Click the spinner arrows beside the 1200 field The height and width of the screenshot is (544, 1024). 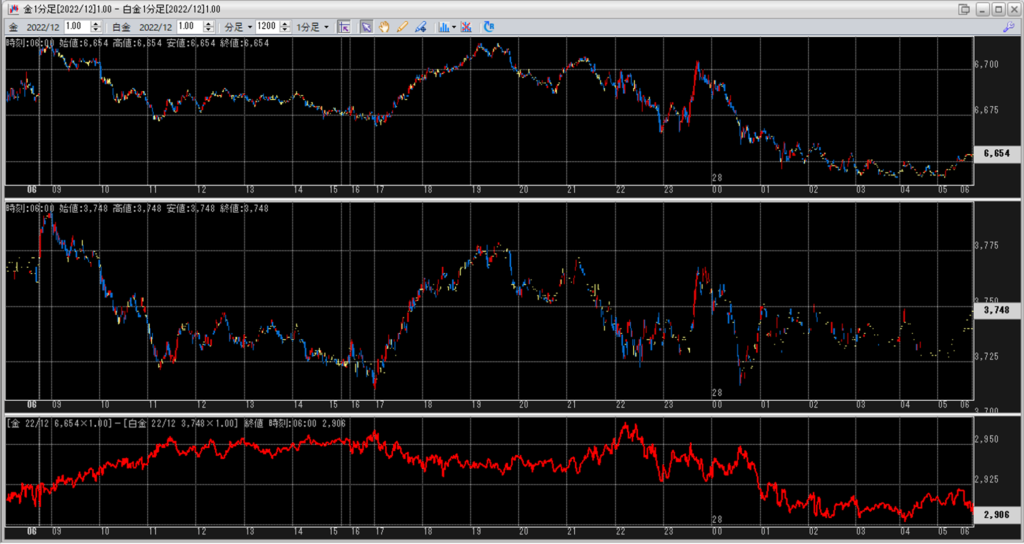tap(287, 26)
